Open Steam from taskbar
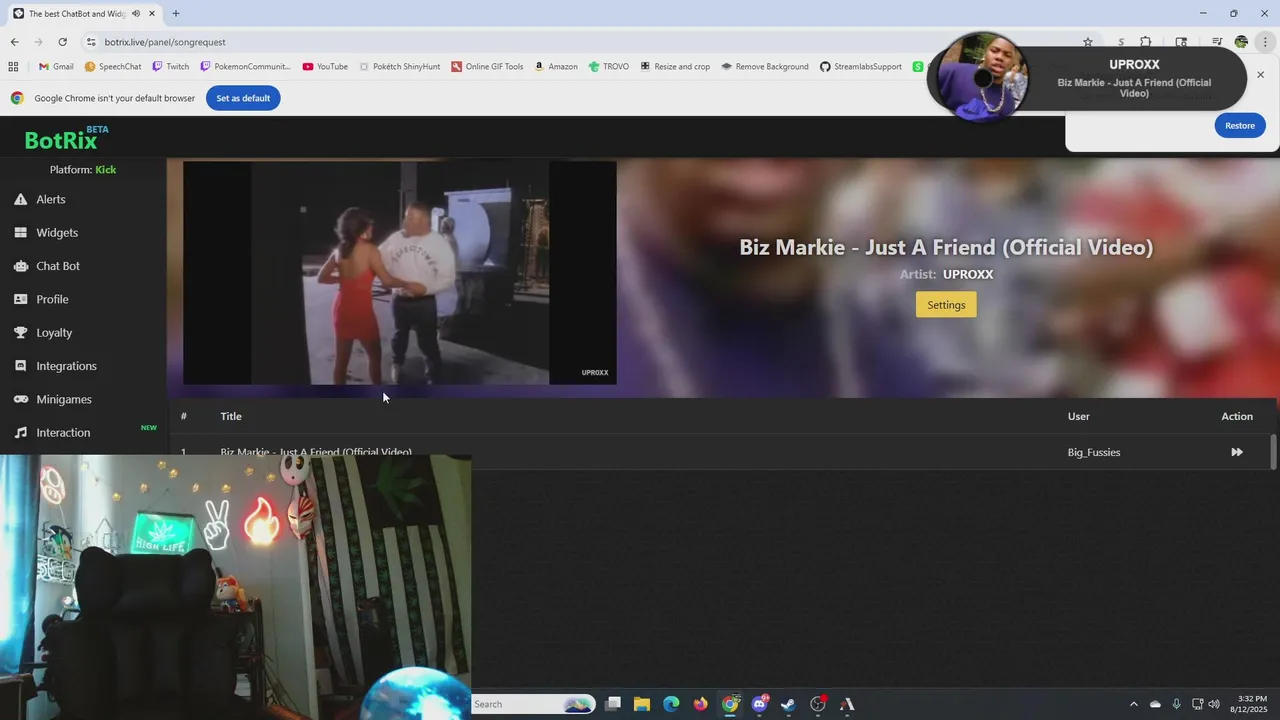 [788, 704]
